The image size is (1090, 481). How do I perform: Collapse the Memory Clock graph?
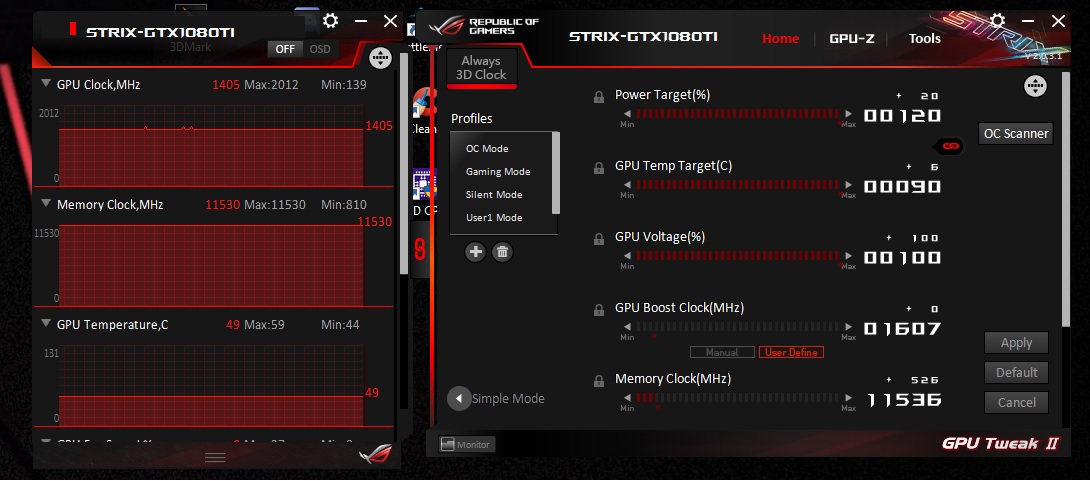click(46, 204)
